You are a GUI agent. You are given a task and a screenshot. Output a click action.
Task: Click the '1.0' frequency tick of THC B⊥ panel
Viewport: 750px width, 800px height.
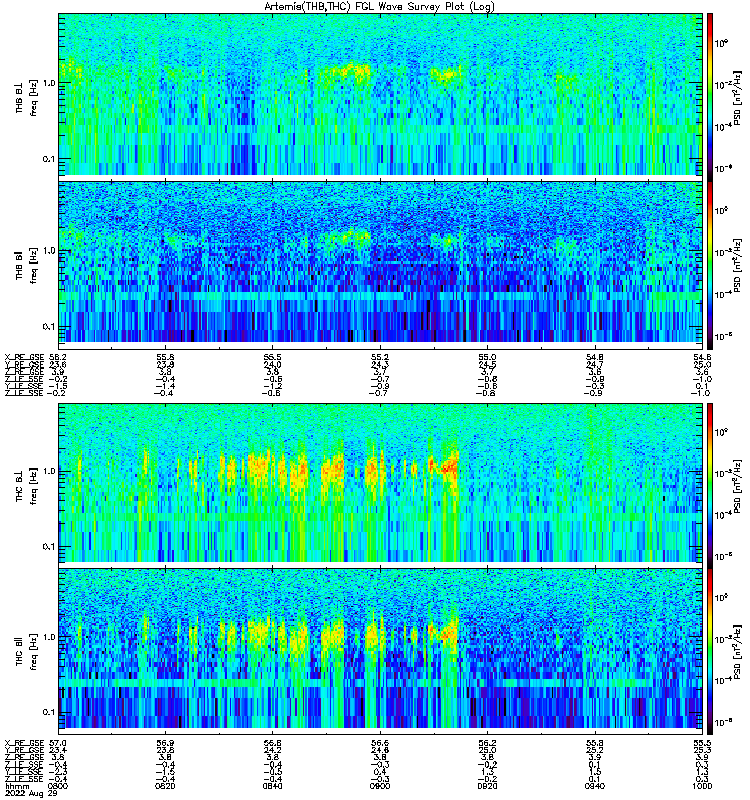tap(49, 471)
